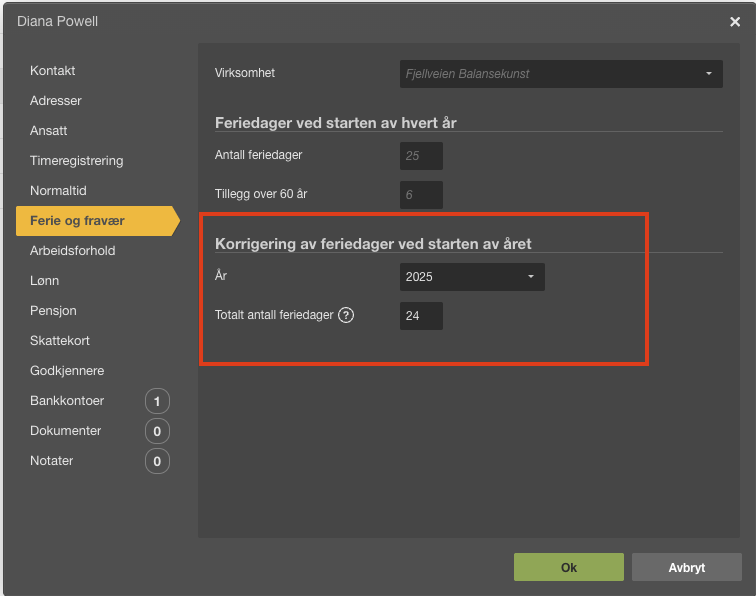The height and width of the screenshot is (596, 756).
Task: Click the Tillegg over 60 år label
Action: point(261,194)
